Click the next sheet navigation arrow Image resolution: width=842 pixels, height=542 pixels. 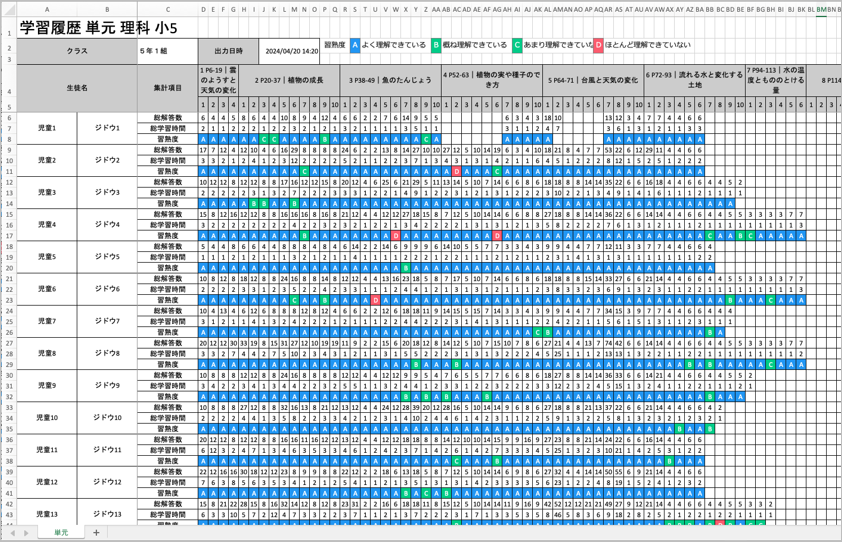[26, 533]
